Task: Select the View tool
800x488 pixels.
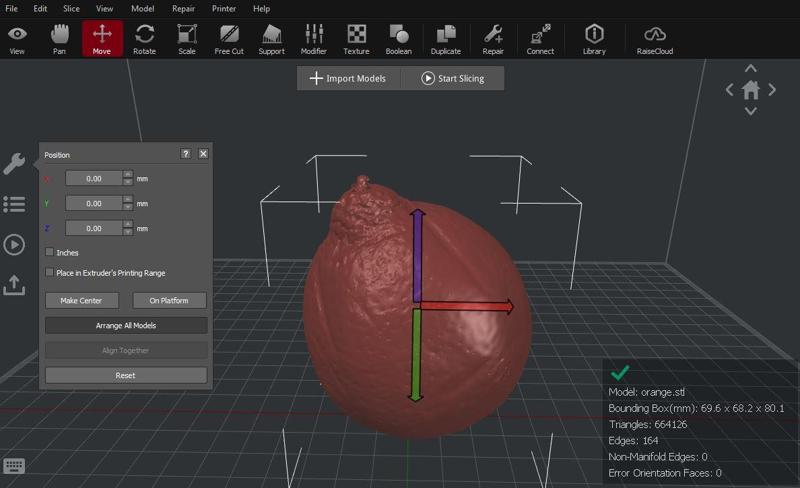Action: pyautogui.click(x=17, y=39)
